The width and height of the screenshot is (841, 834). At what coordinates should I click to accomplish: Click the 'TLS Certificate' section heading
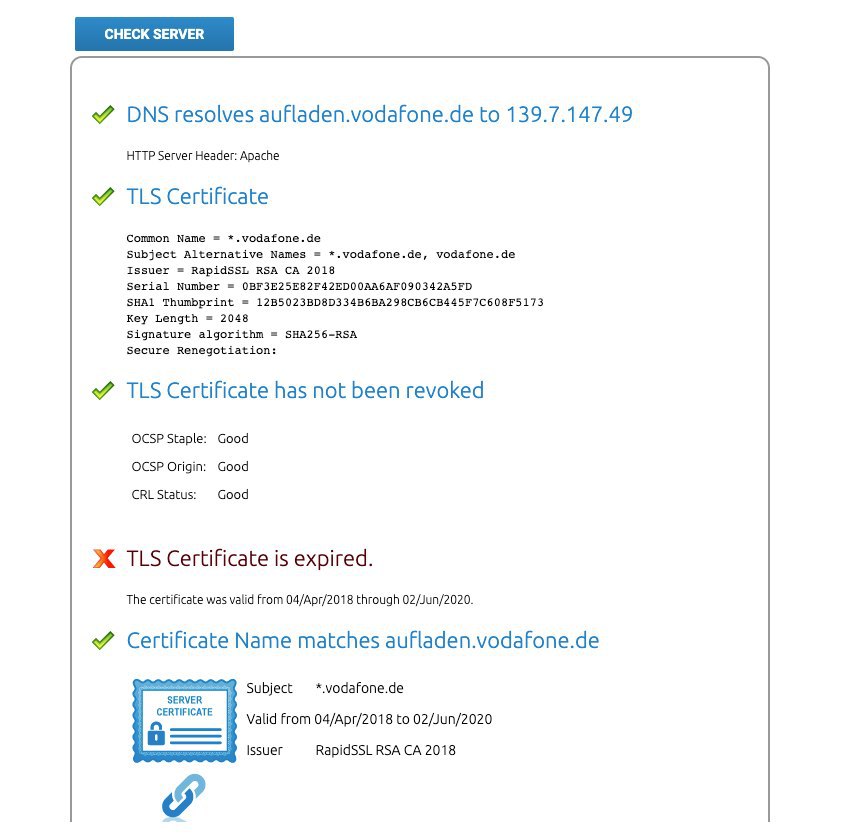click(x=197, y=197)
